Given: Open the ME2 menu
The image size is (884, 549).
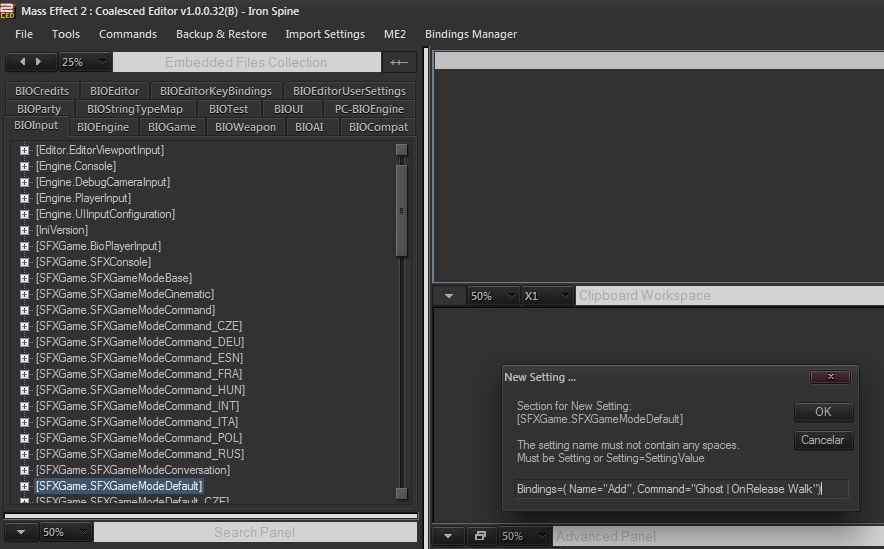Looking at the screenshot, I should click(395, 34).
